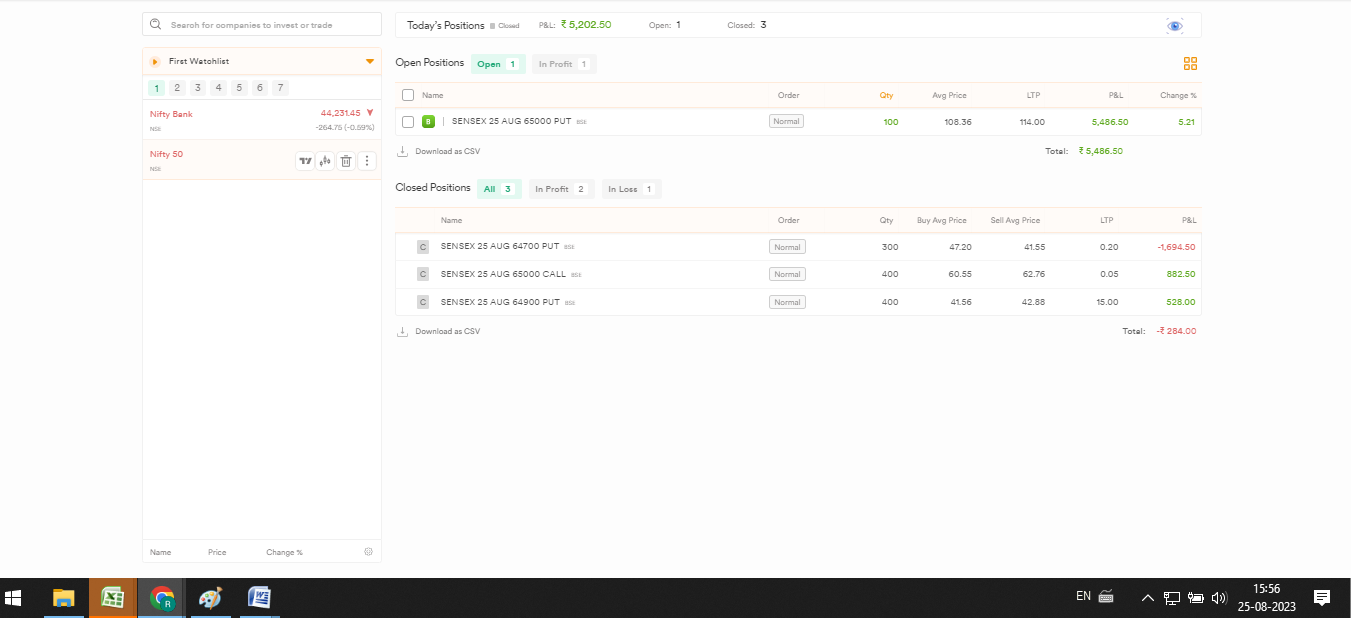The height and width of the screenshot is (618, 1351).
Task: Open the volume control in system tray
Action: [1219, 598]
